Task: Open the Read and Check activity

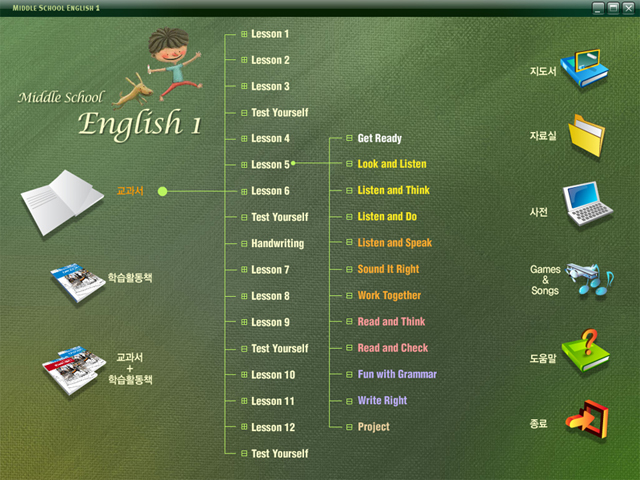Action: tap(392, 349)
